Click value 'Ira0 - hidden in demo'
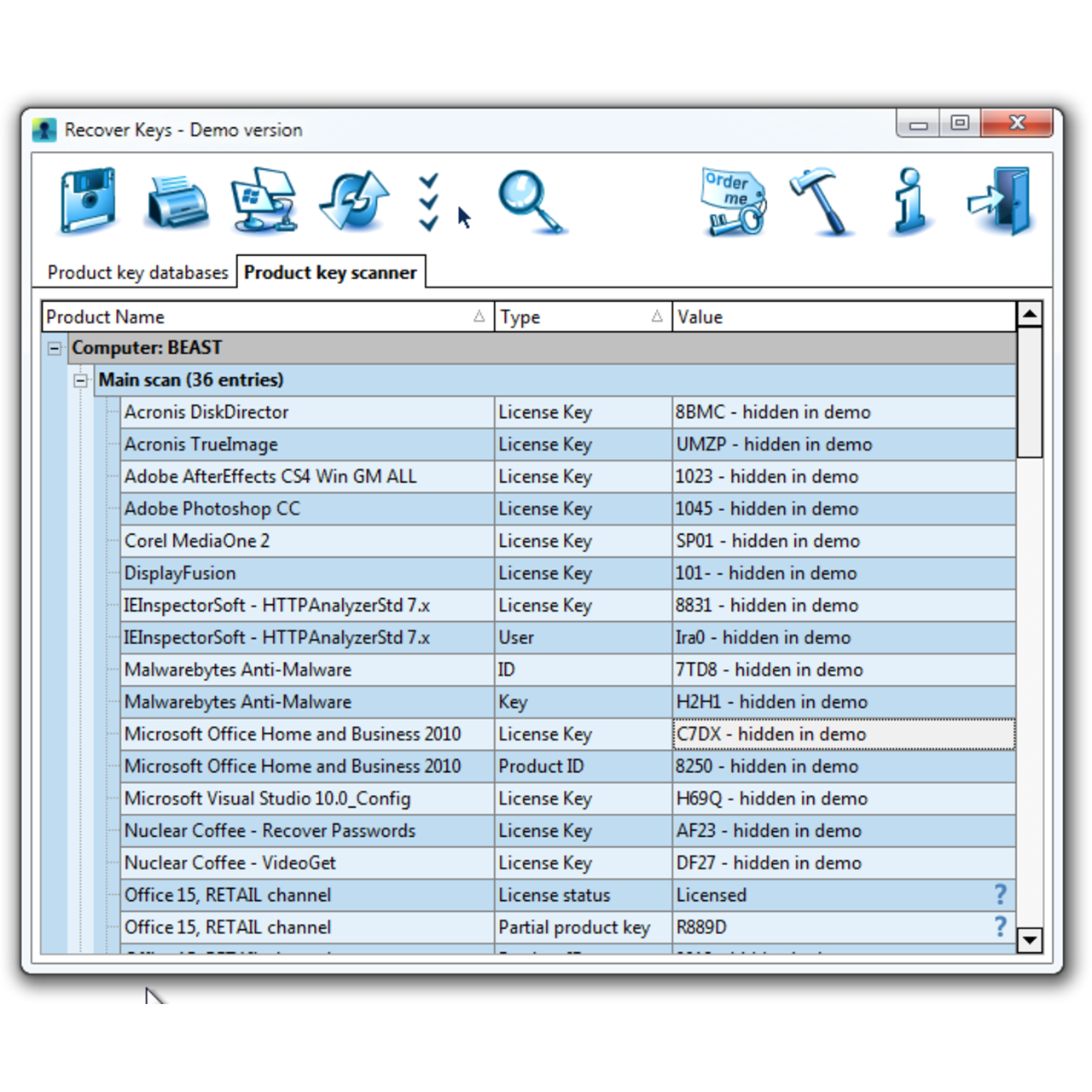Image resolution: width=1092 pixels, height=1092 pixels. 763,637
